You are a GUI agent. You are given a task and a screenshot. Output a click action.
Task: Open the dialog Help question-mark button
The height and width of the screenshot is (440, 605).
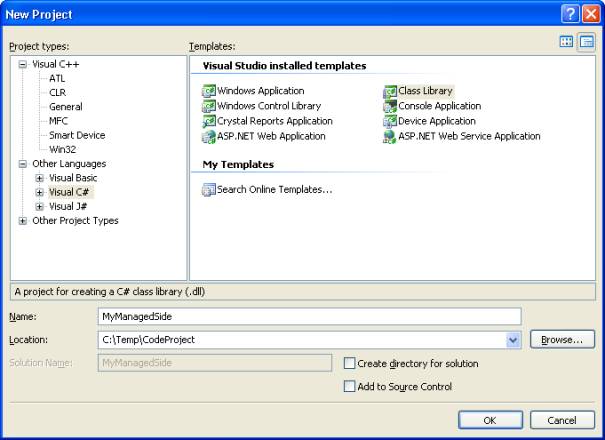(x=570, y=14)
